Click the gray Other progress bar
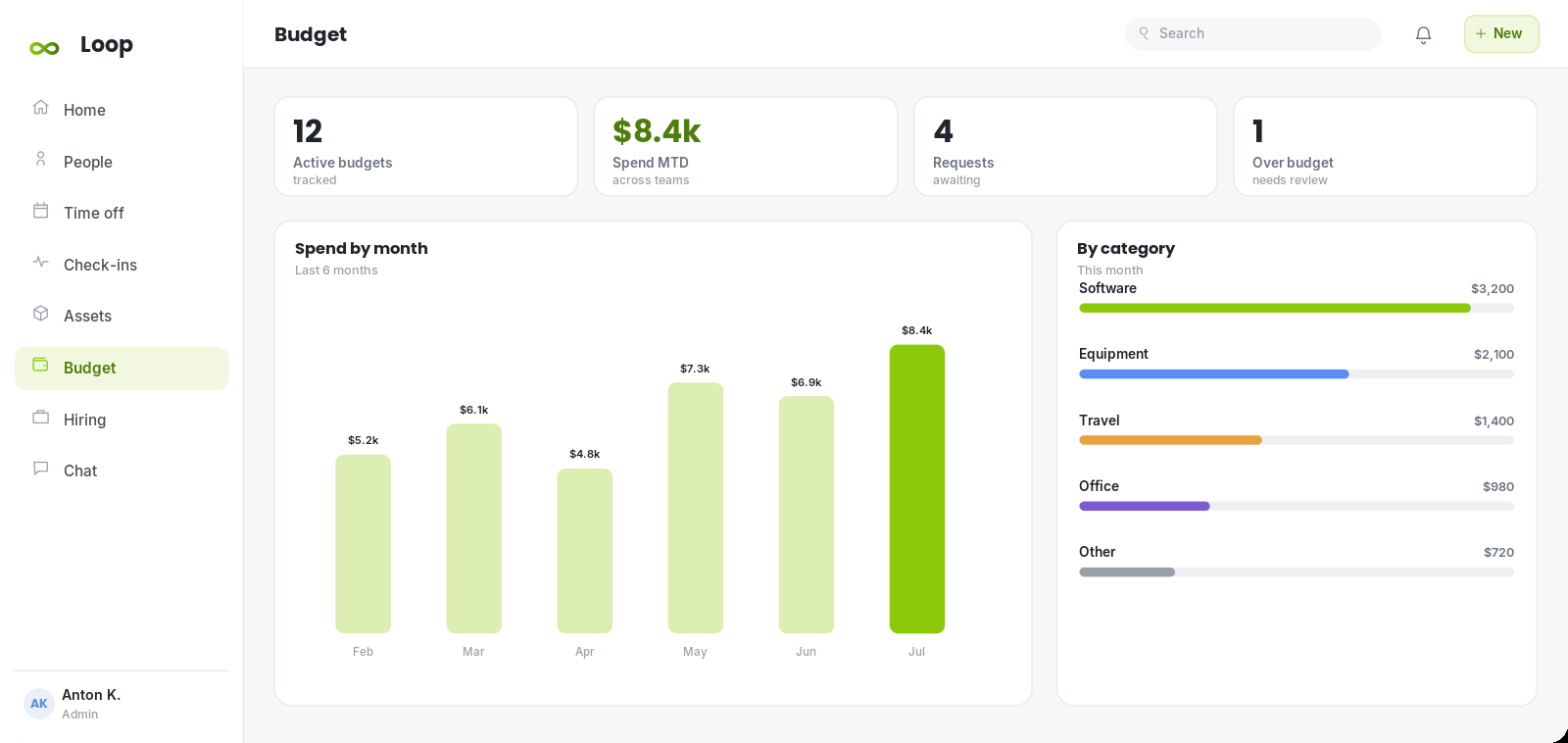The width and height of the screenshot is (1568, 743). point(1126,571)
